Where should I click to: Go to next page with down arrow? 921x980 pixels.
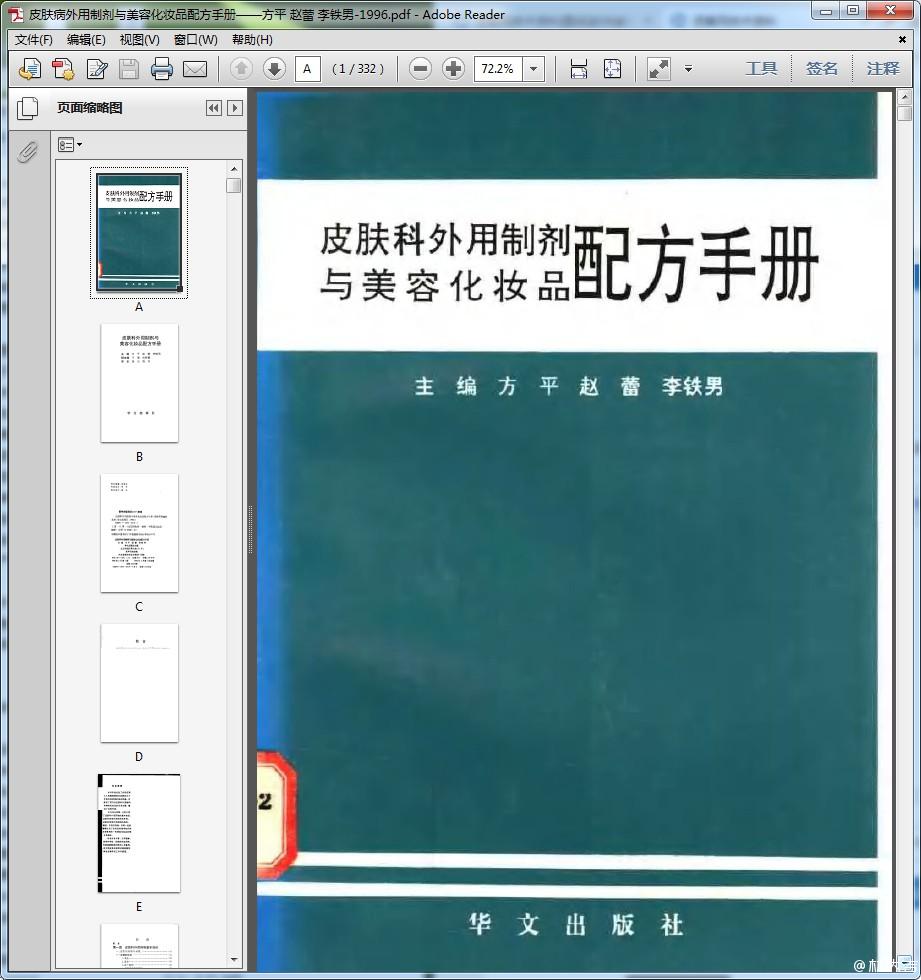point(274,69)
